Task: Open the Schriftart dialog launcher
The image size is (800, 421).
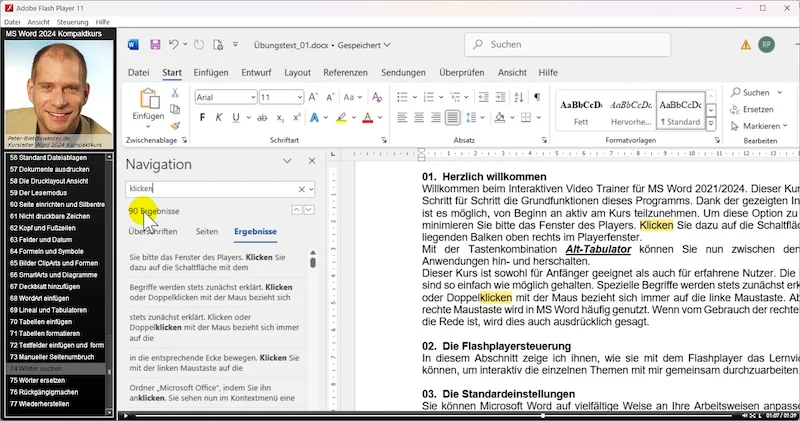Action: (x=384, y=140)
